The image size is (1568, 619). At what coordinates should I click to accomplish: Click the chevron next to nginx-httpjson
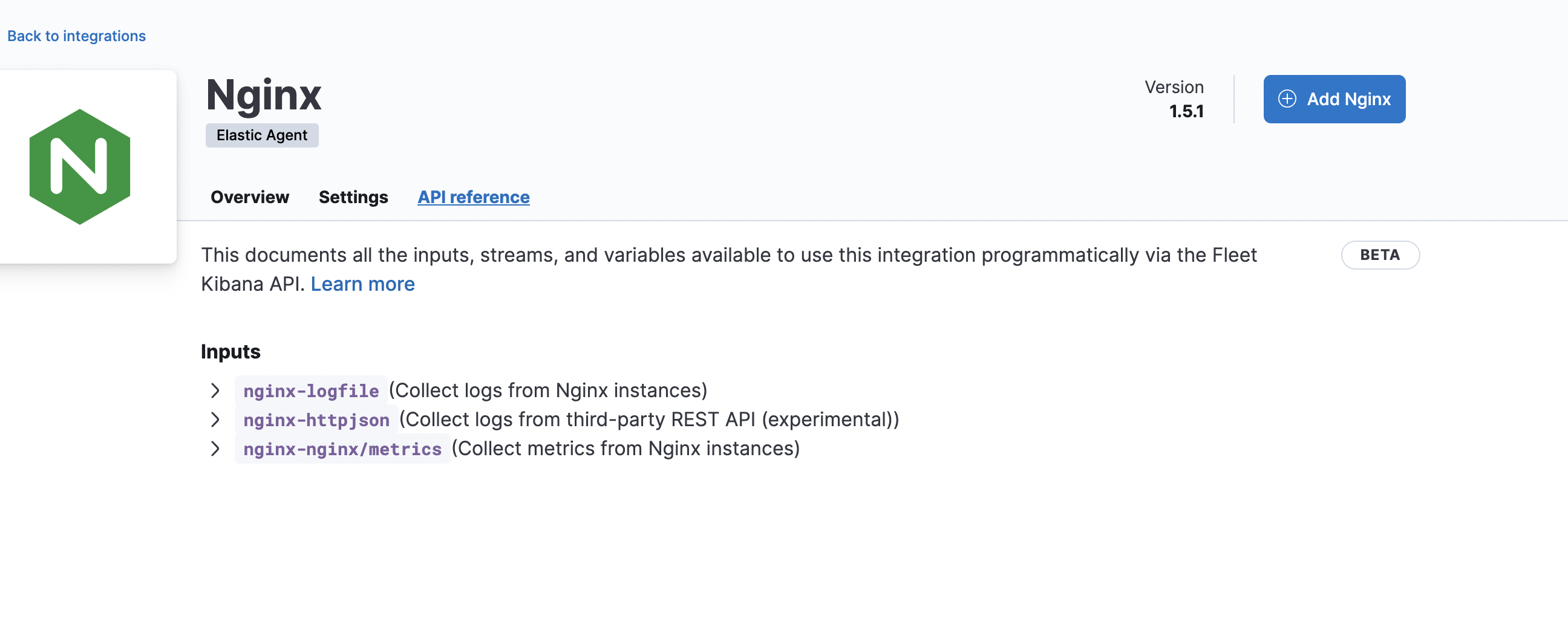point(214,420)
